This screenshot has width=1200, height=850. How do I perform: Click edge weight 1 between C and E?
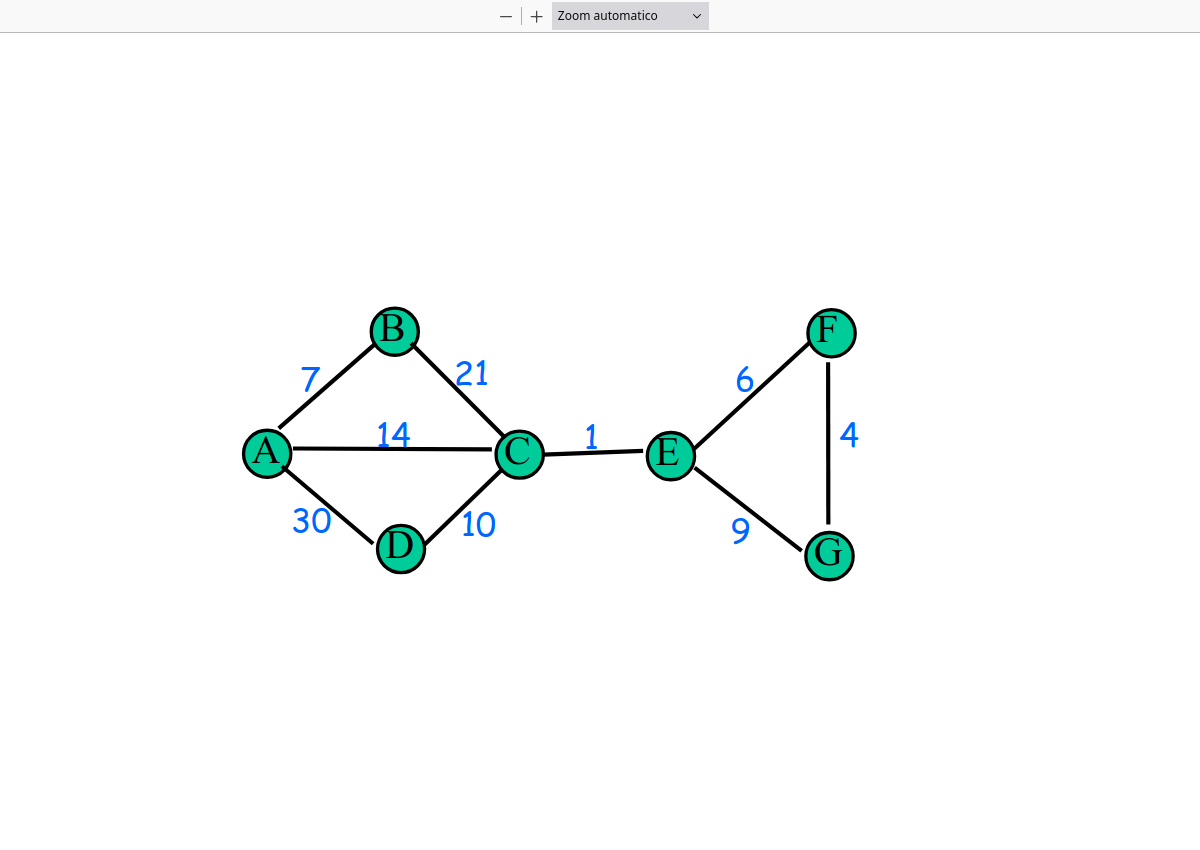[x=591, y=437]
